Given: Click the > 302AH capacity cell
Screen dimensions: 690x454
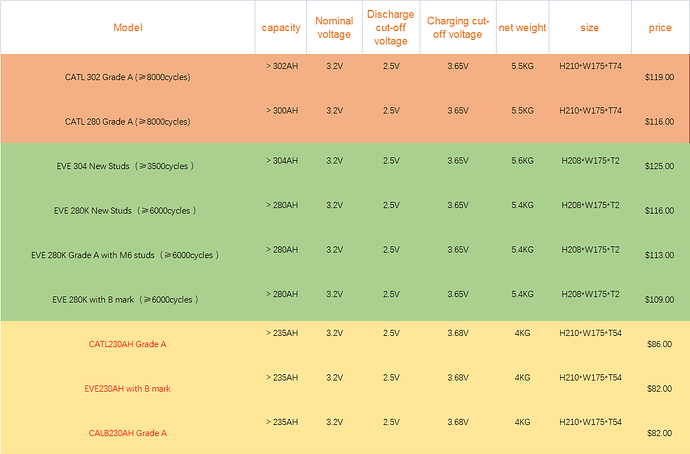Looking at the screenshot, I should [282, 66].
